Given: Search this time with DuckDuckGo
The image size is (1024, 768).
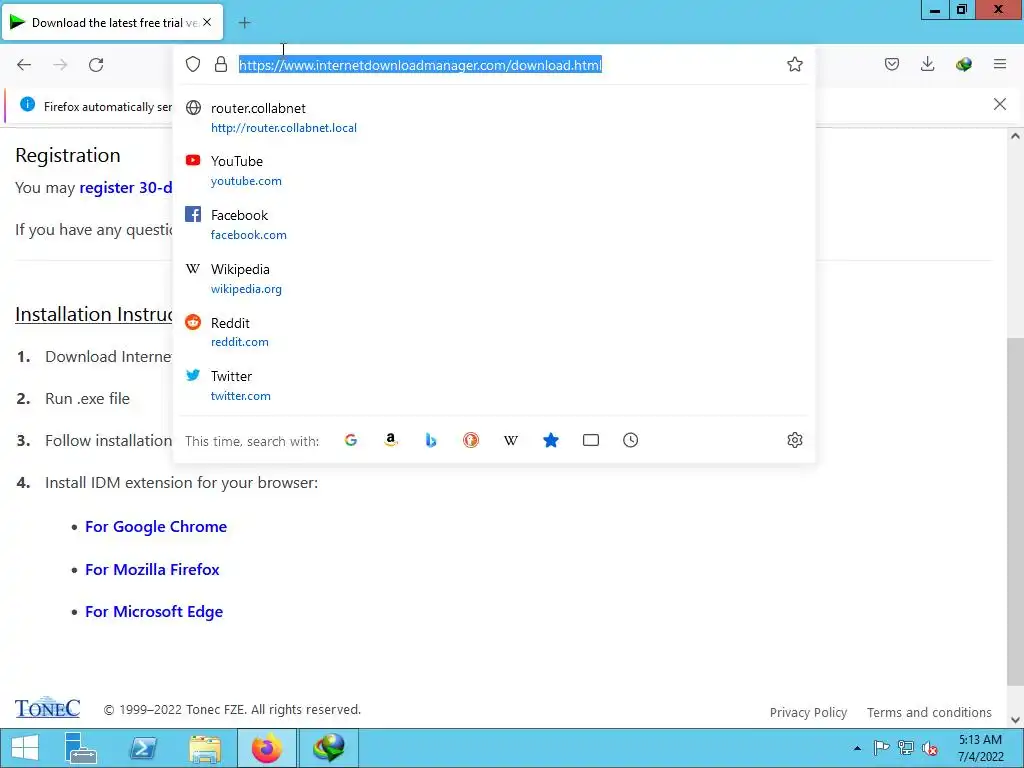Looking at the screenshot, I should coord(471,440).
